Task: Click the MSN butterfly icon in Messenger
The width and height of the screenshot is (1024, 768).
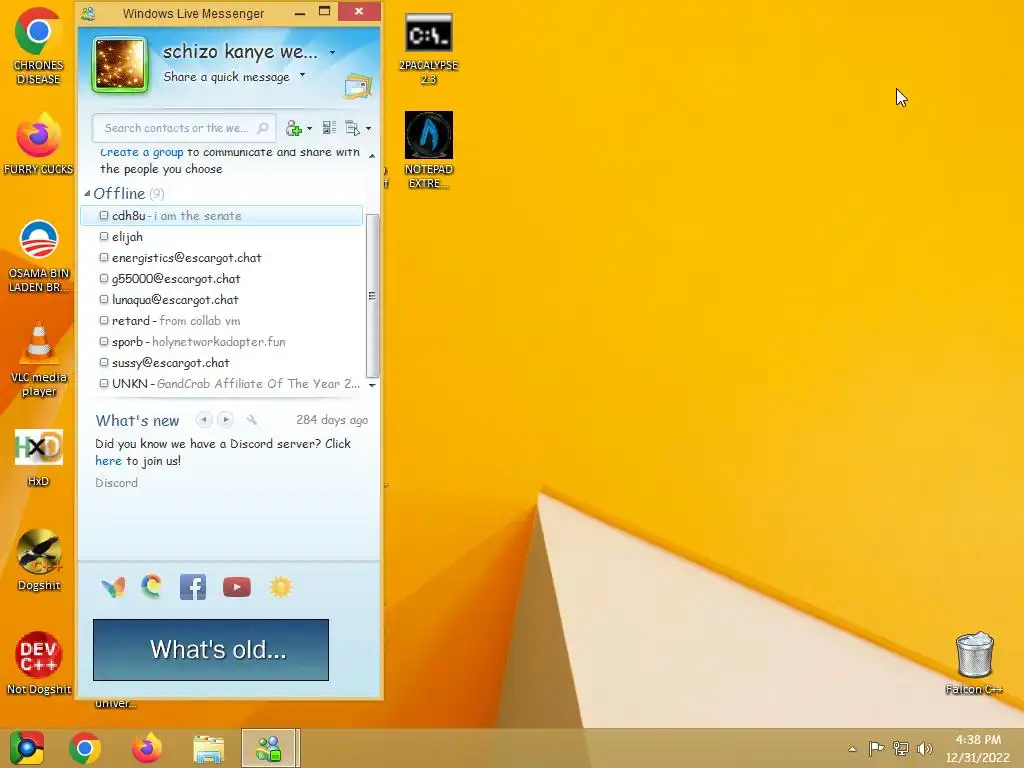Action: coord(113,587)
